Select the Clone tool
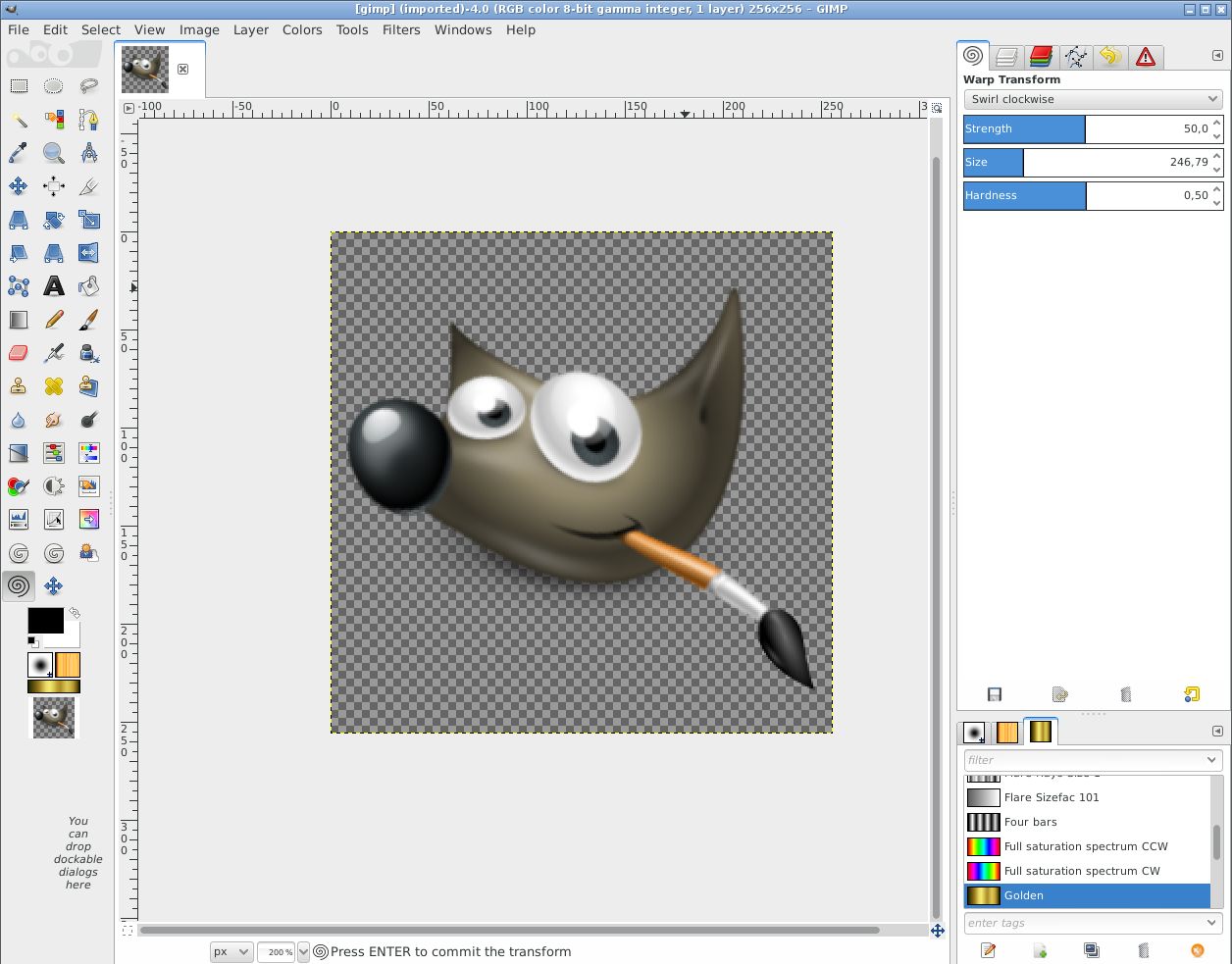The width and height of the screenshot is (1232, 964). point(18,384)
